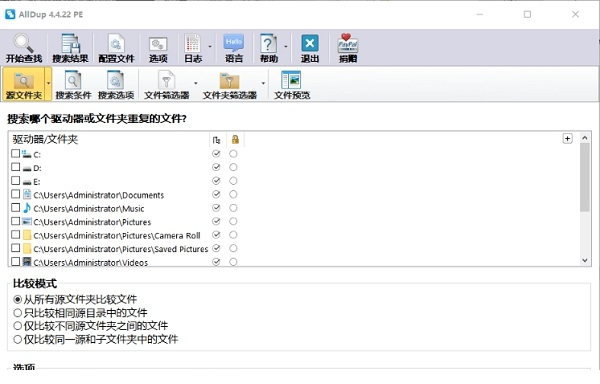This screenshot has height=384, width=600.
Task: Check the E: drive checkbox
Action: tap(15, 180)
